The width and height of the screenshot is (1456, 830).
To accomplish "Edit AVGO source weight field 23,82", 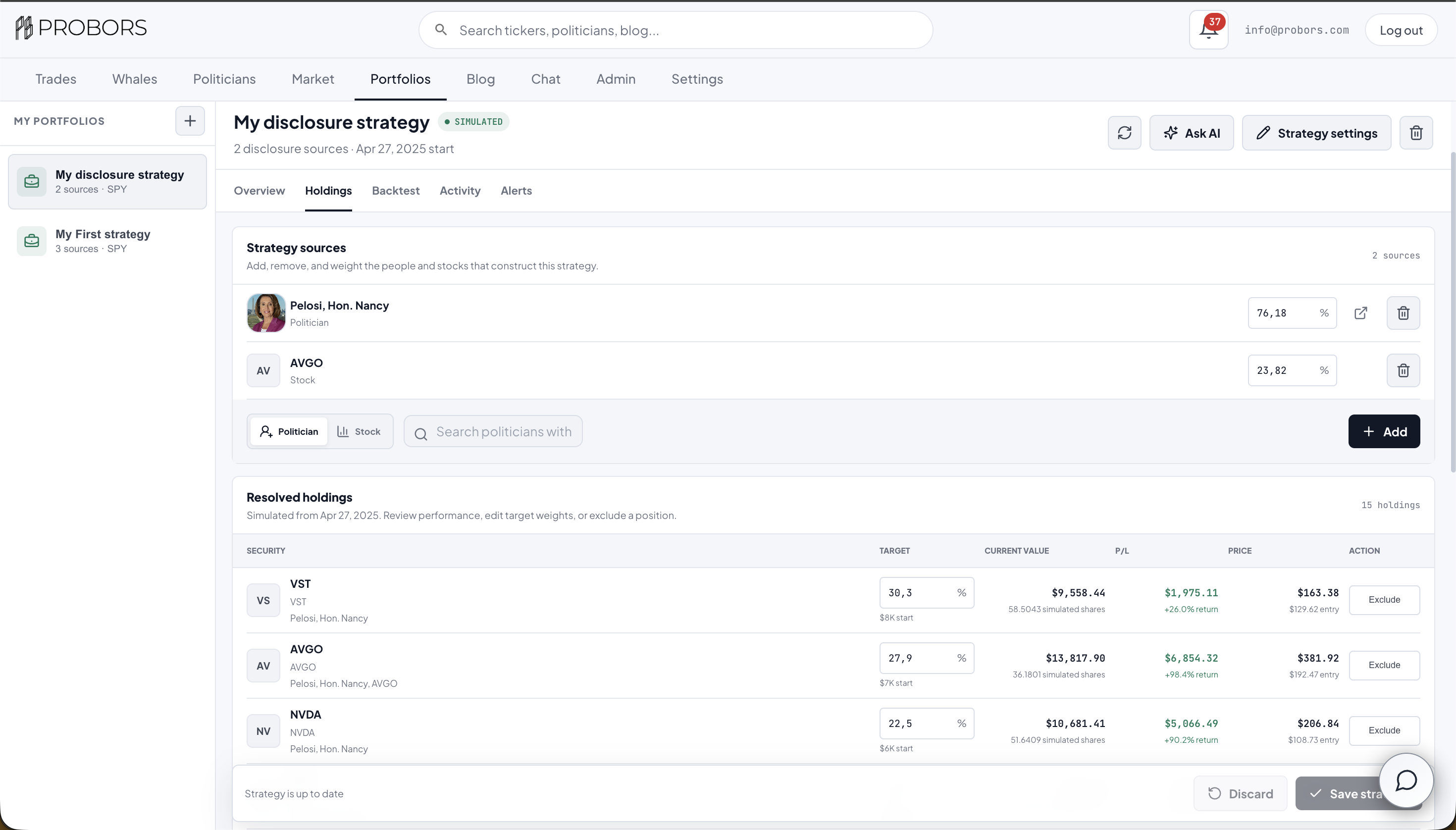I will (x=1292, y=370).
